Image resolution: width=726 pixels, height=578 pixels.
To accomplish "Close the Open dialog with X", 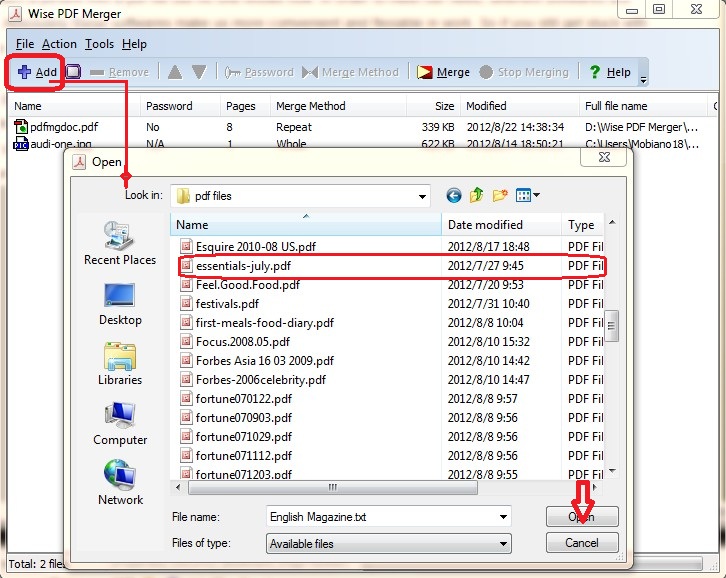I will [604, 157].
